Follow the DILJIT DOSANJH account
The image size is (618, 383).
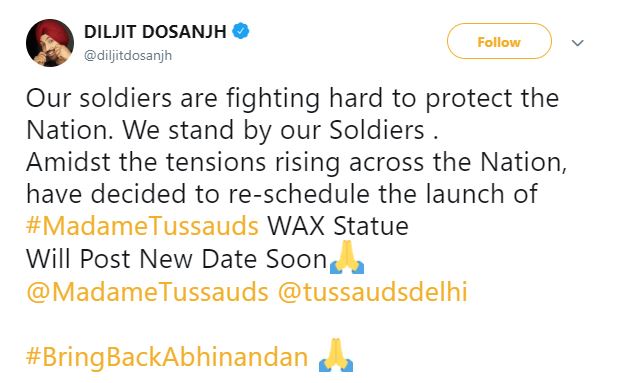[499, 41]
